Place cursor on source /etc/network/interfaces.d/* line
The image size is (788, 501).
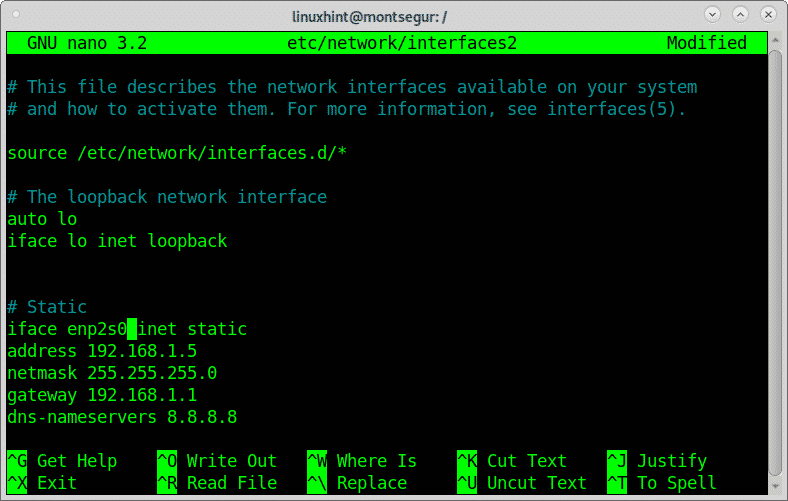point(176,153)
